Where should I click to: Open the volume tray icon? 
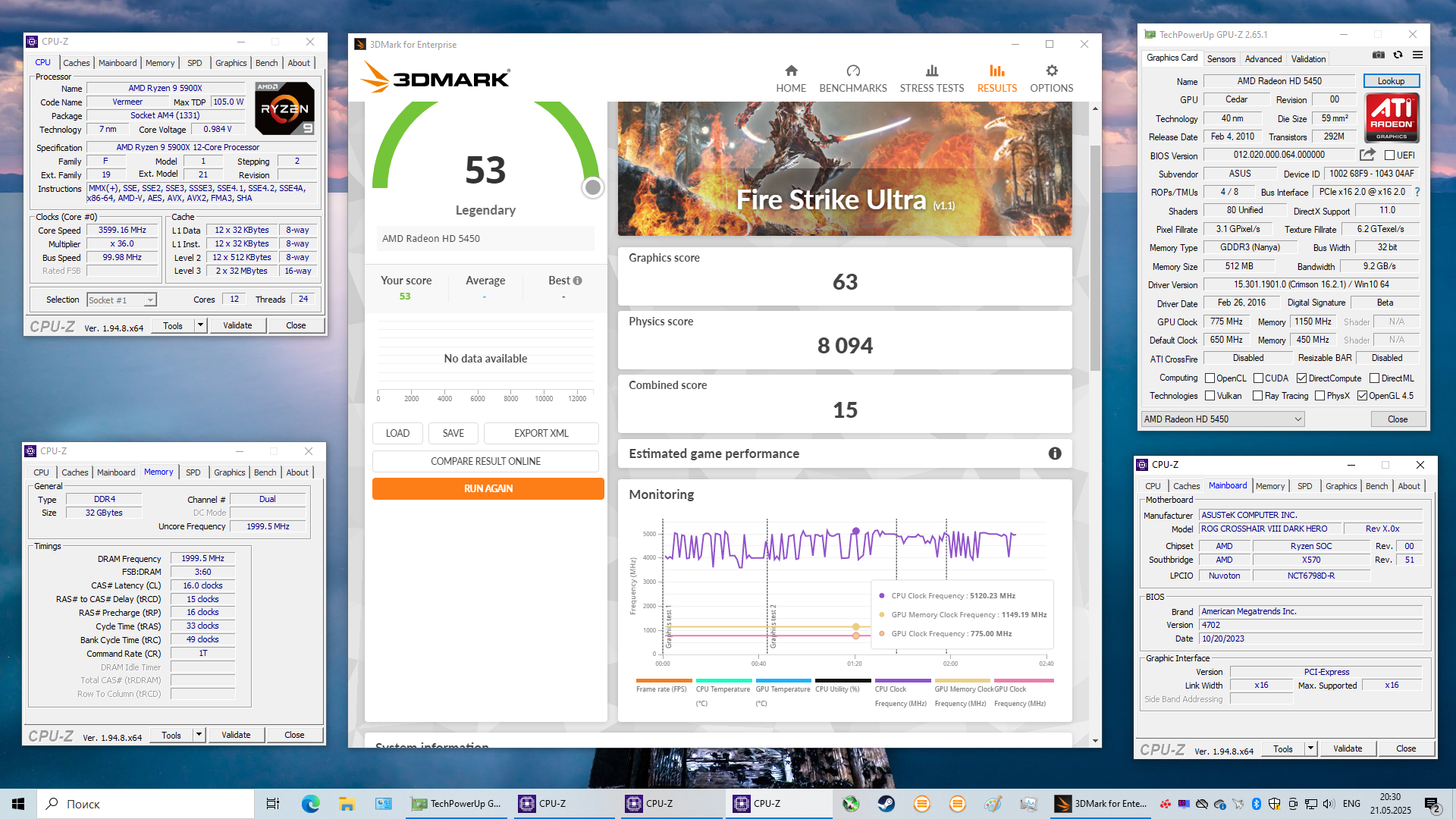[1328, 804]
